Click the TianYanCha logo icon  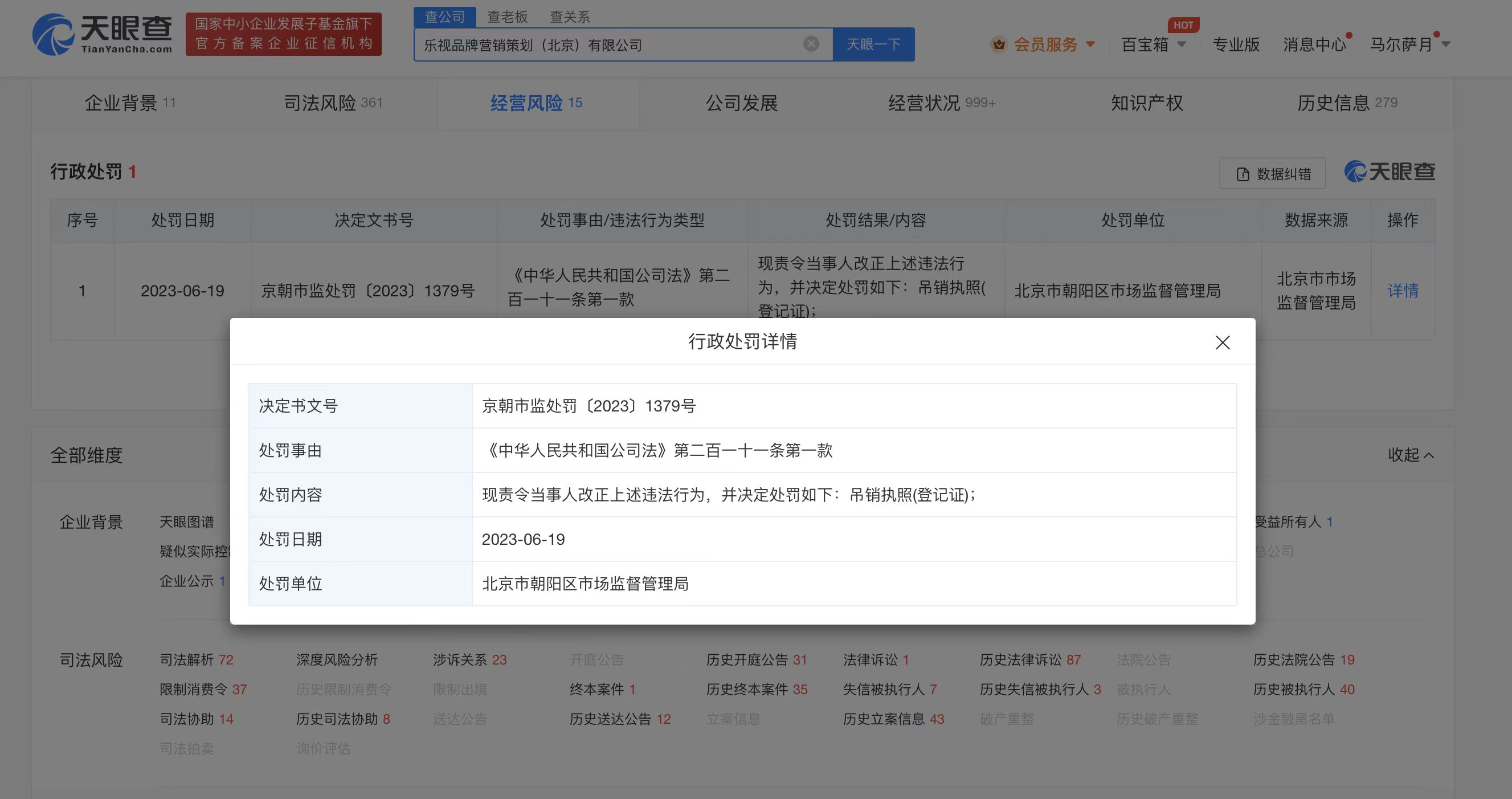[x=53, y=35]
